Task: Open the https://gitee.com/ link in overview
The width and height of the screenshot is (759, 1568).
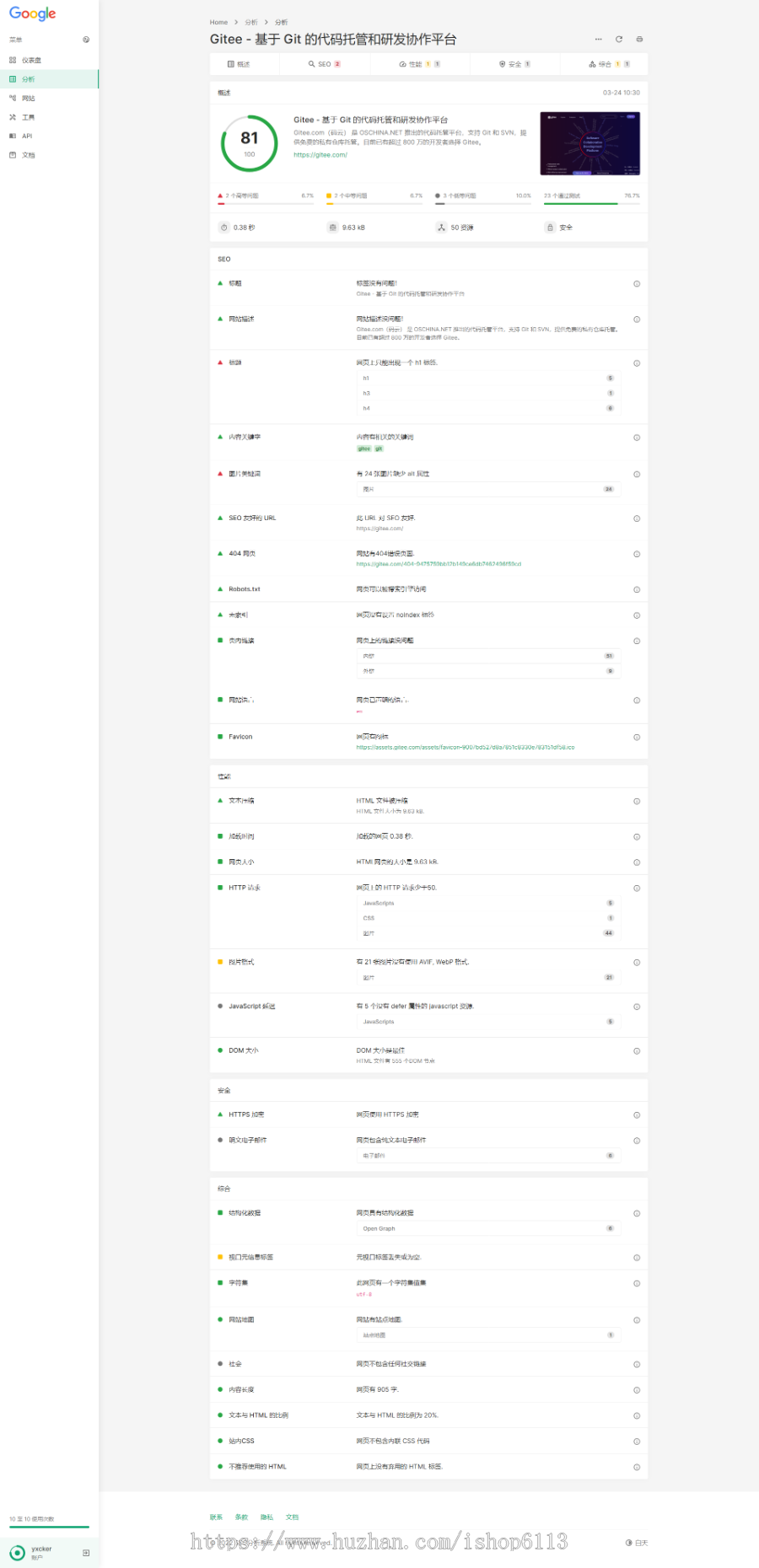Action: point(320,155)
